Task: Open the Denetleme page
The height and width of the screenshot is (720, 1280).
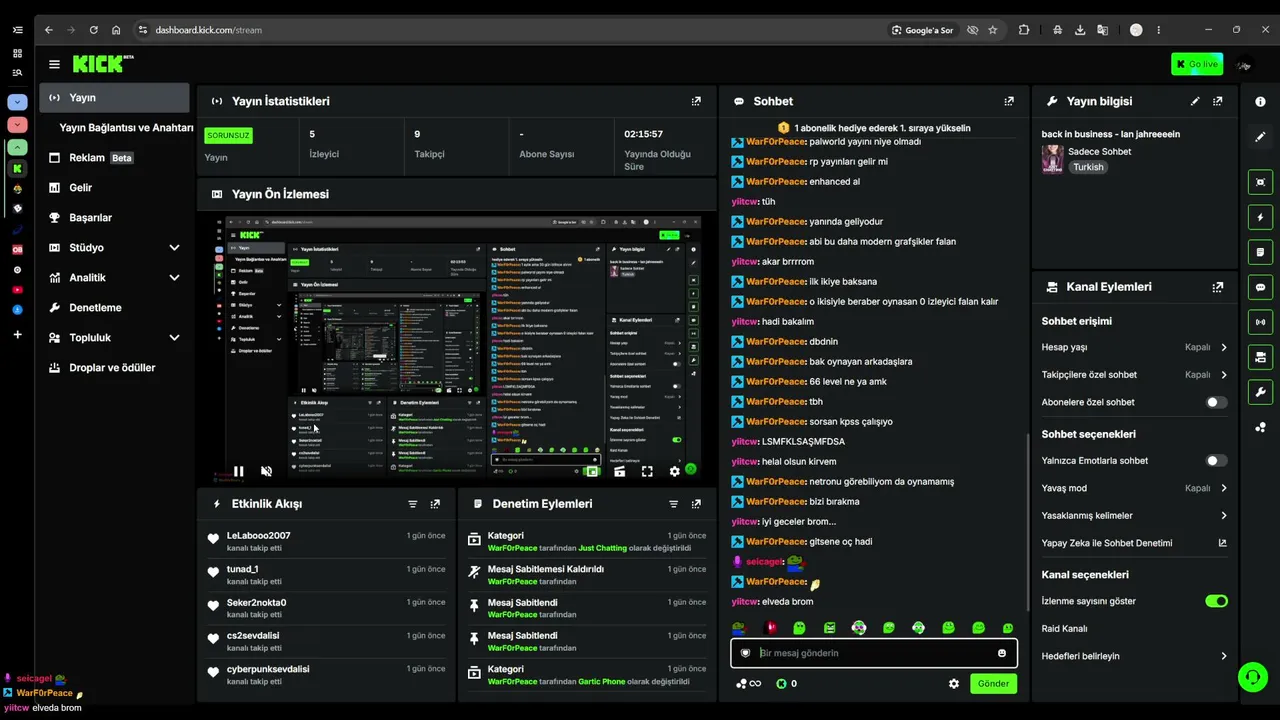Action: (114, 308)
